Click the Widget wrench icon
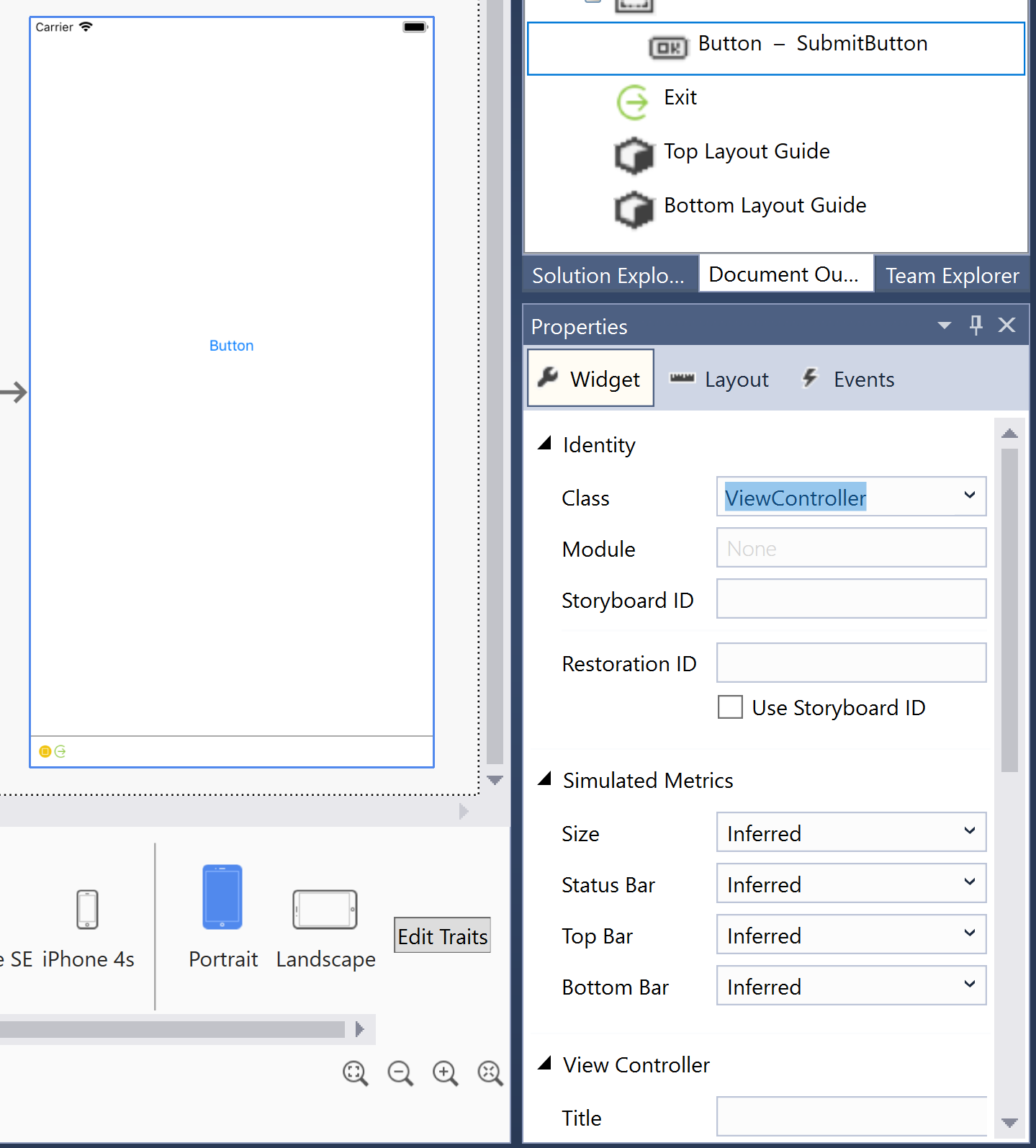 [x=549, y=377]
